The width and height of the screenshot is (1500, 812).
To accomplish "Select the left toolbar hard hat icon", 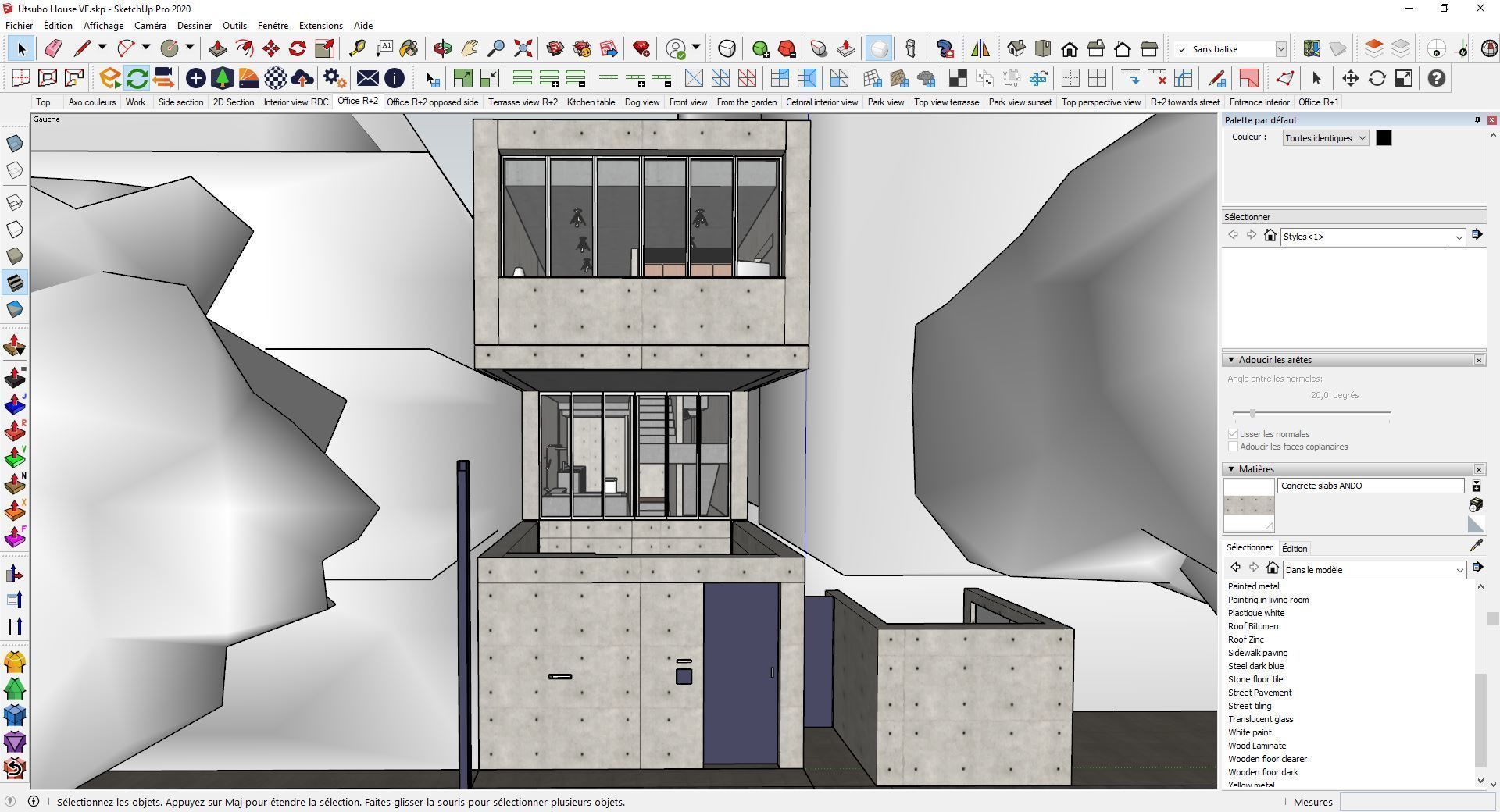I will (x=15, y=662).
